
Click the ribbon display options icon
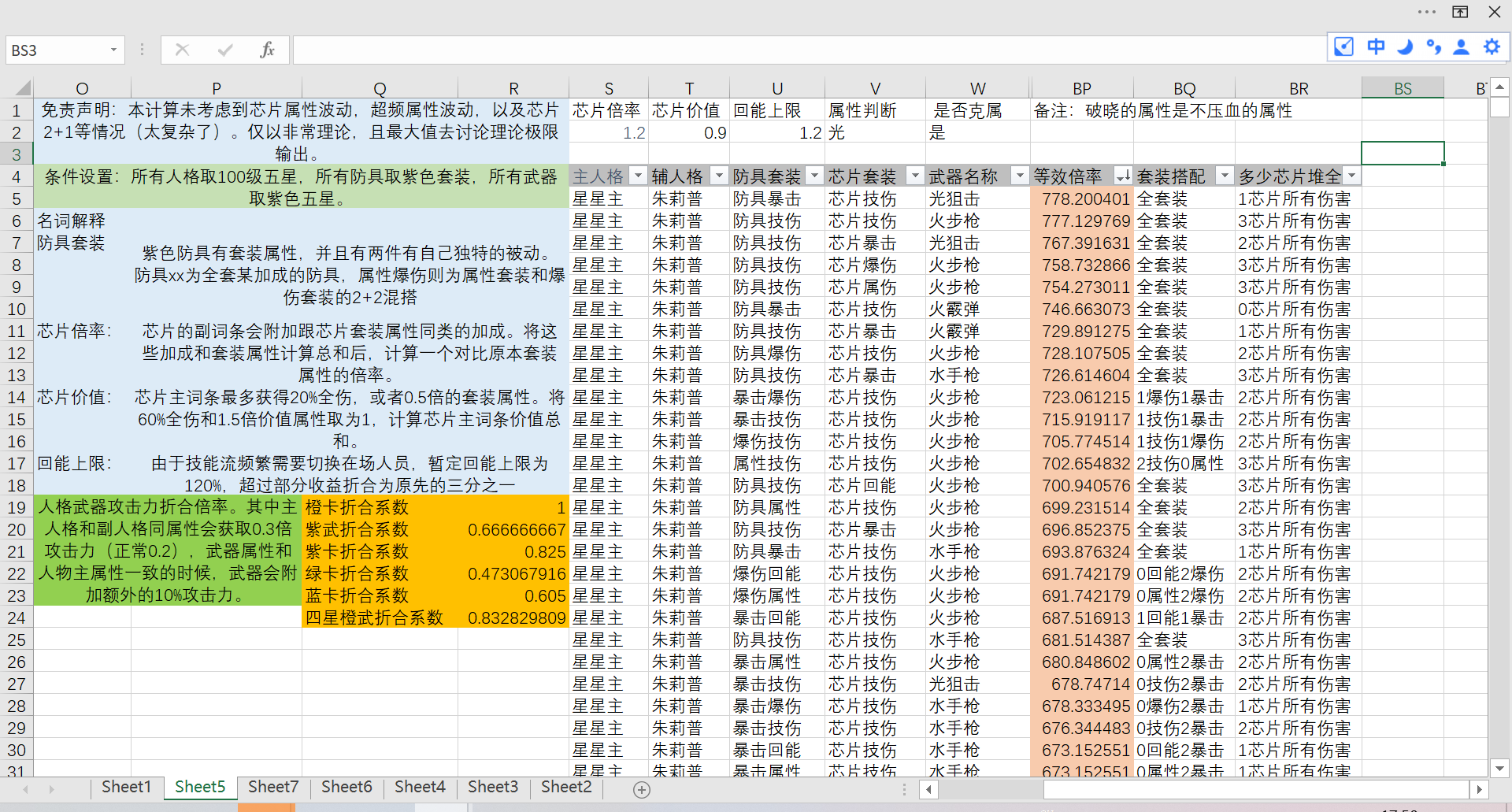pyautogui.click(x=1460, y=12)
